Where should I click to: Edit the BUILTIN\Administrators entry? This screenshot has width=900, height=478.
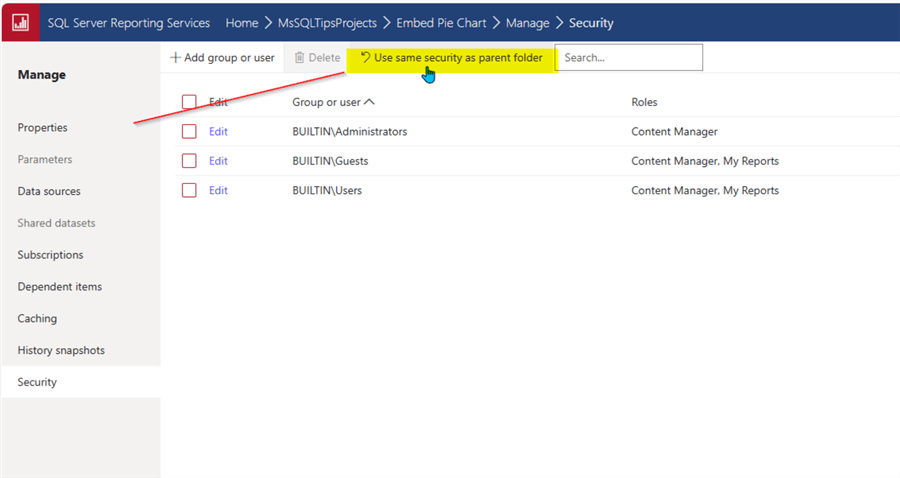pyautogui.click(x=218, y=131)
